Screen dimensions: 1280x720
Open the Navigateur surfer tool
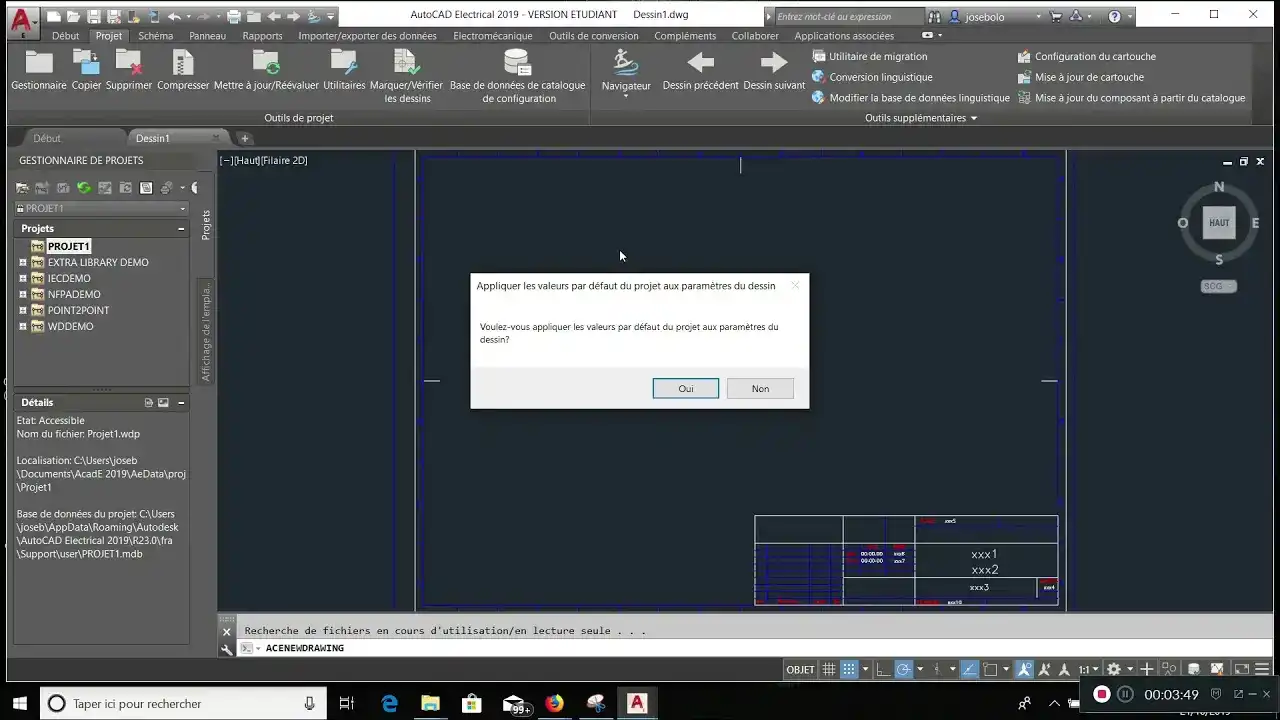pos(625,70)
